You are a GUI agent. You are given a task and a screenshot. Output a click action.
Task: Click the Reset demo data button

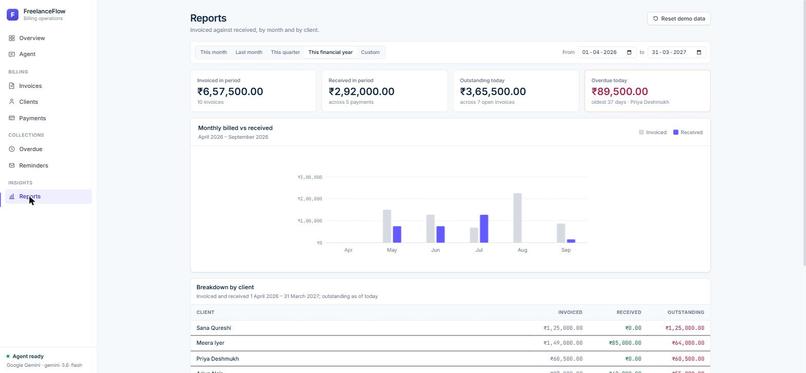[679, 18]
